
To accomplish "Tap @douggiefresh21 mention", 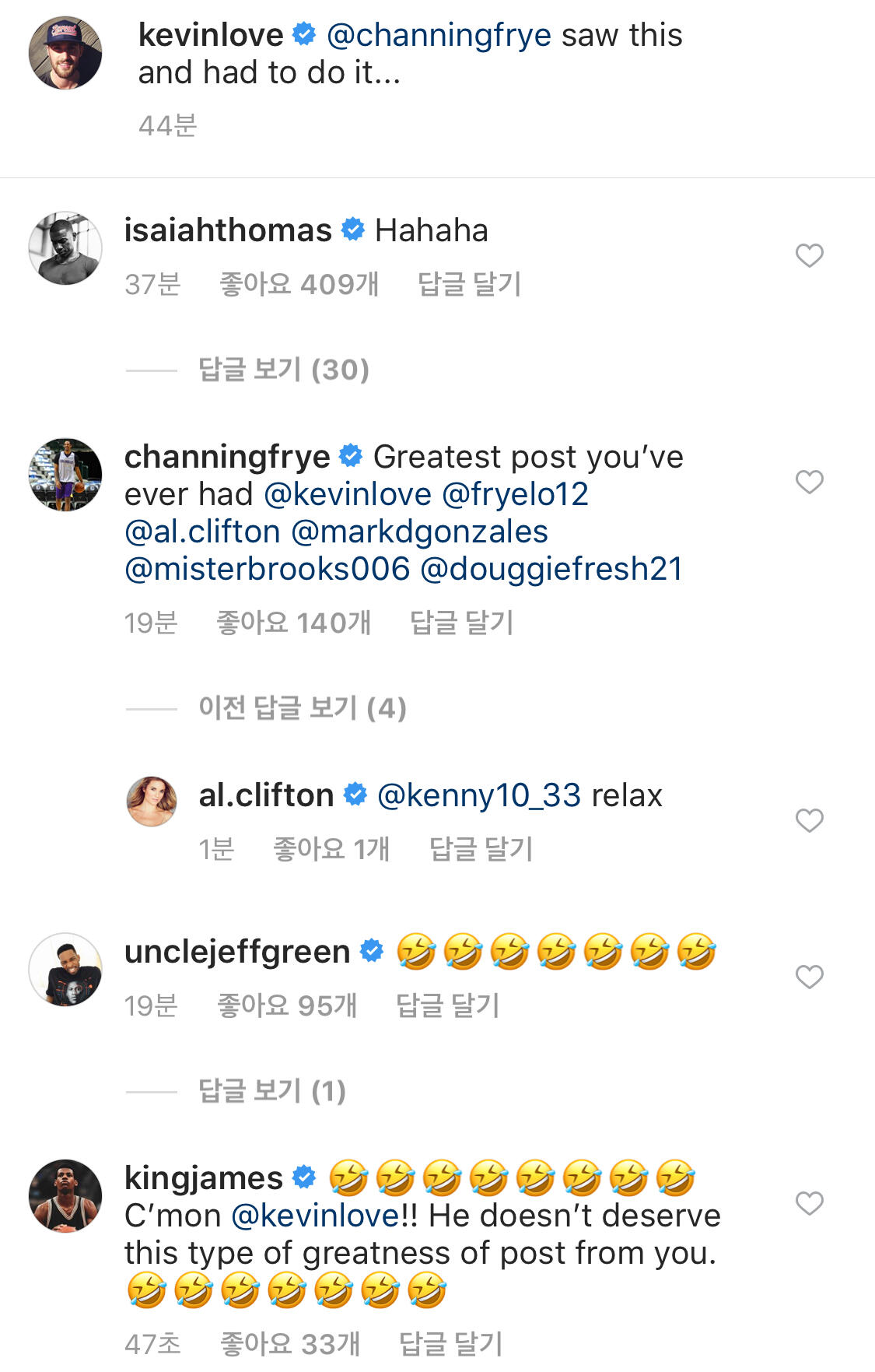I will 551,569.
